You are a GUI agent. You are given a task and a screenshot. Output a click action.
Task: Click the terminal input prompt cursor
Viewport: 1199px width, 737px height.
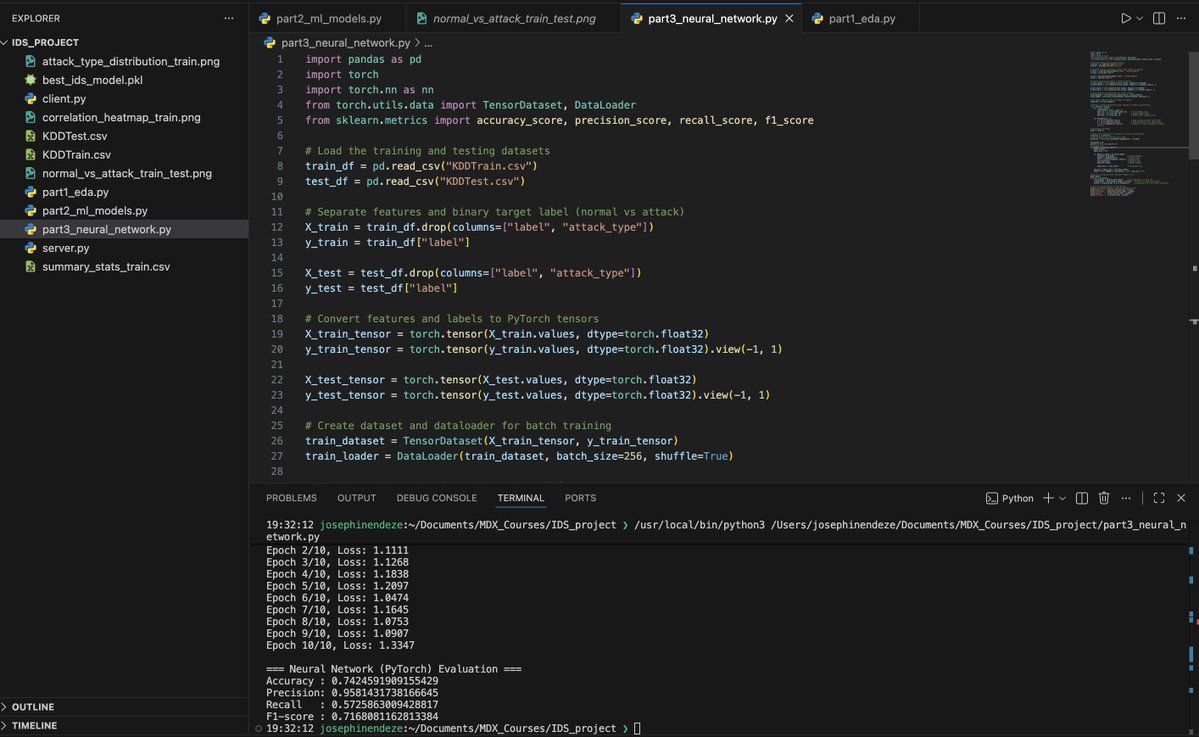coord(637,729)
